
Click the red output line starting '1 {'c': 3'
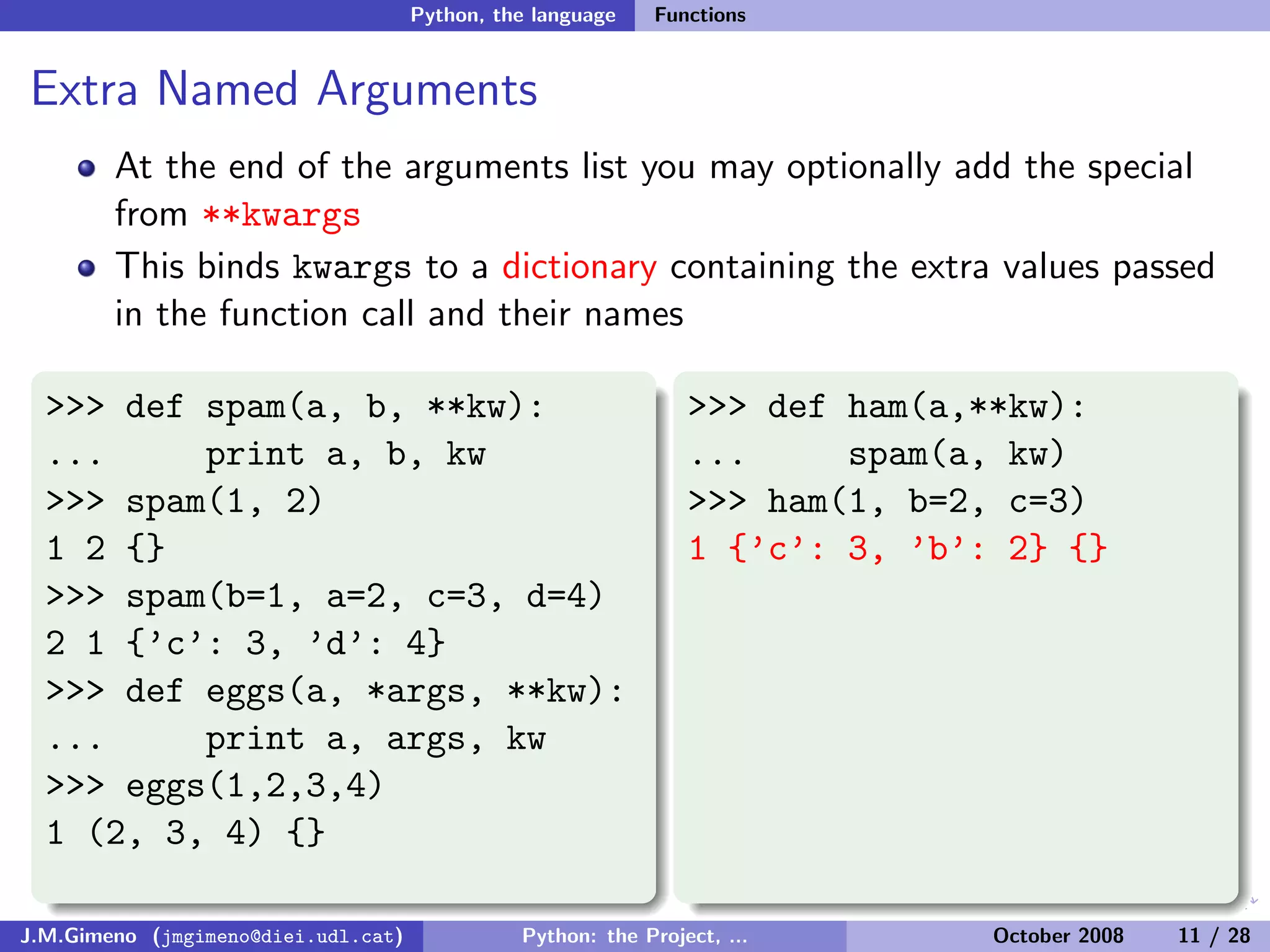tap(898, 549)
